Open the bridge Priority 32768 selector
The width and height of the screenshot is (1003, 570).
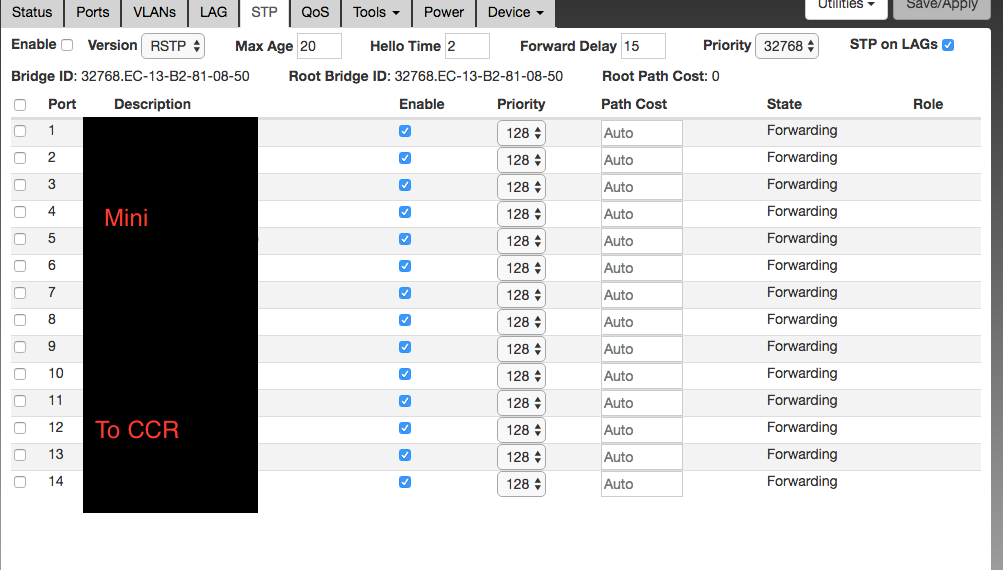[787, 46]
